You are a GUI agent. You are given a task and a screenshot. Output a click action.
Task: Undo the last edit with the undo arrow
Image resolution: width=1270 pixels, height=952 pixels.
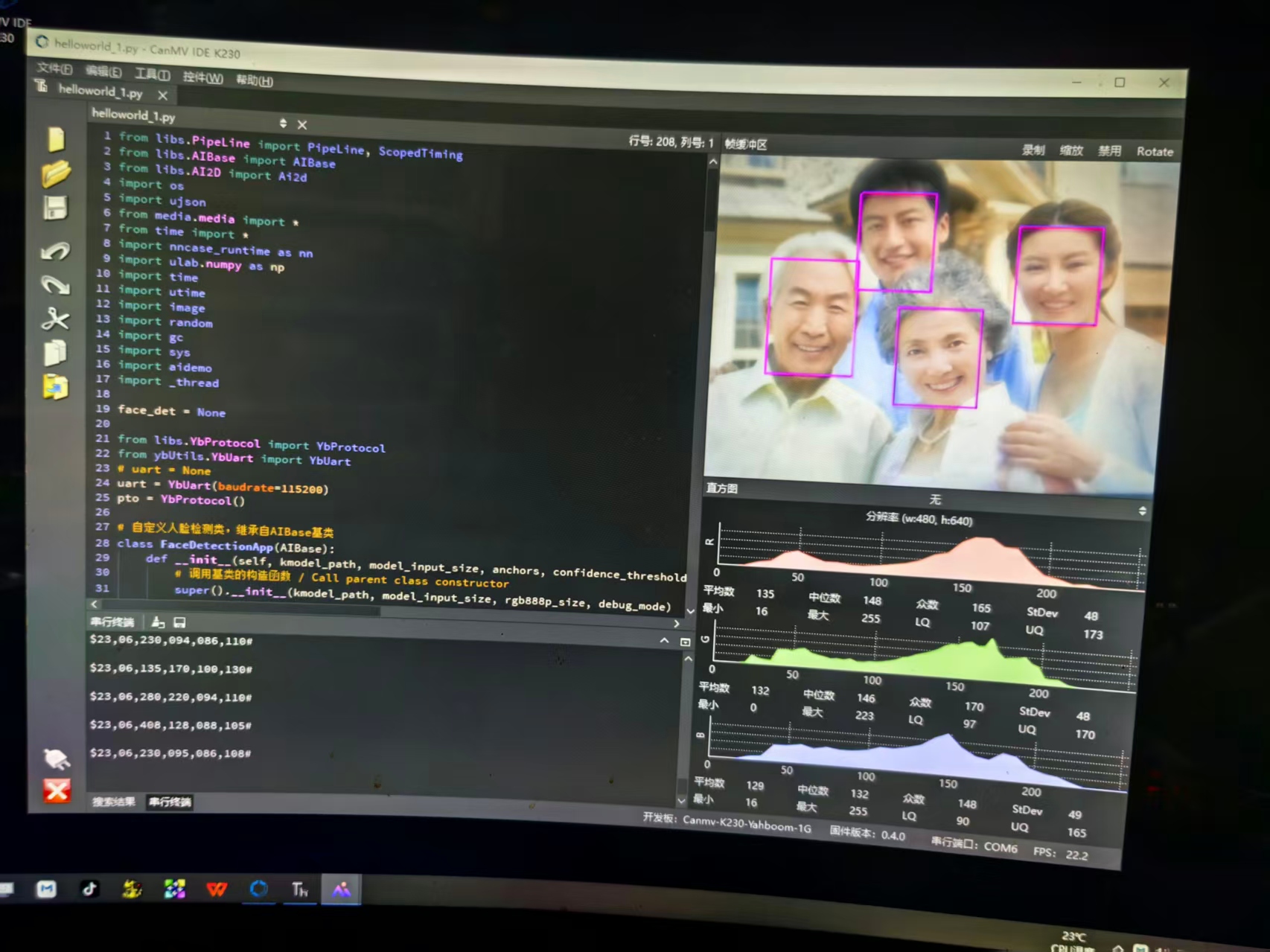(x=56, y=252)
